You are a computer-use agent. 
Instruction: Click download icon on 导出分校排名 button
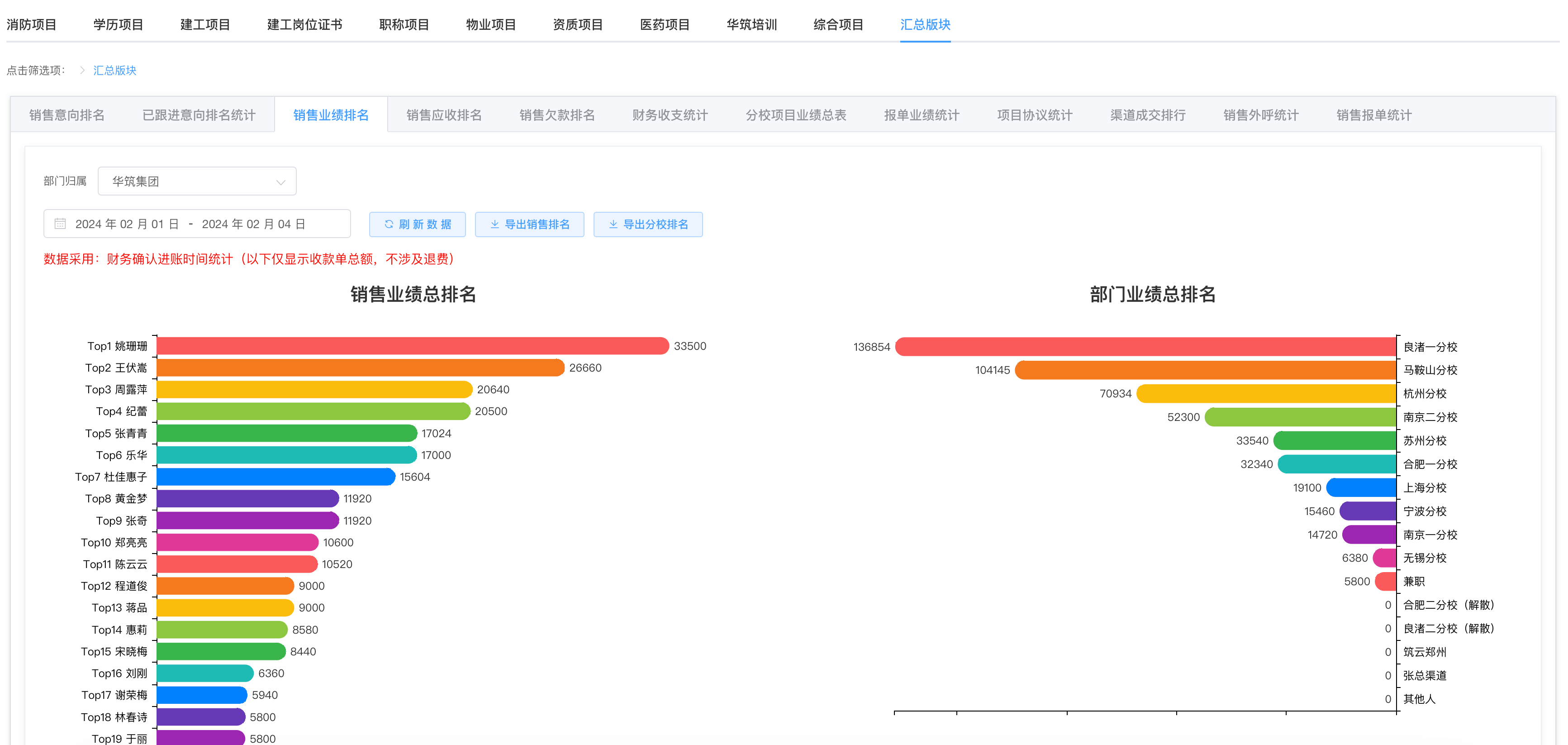(613, 224)
